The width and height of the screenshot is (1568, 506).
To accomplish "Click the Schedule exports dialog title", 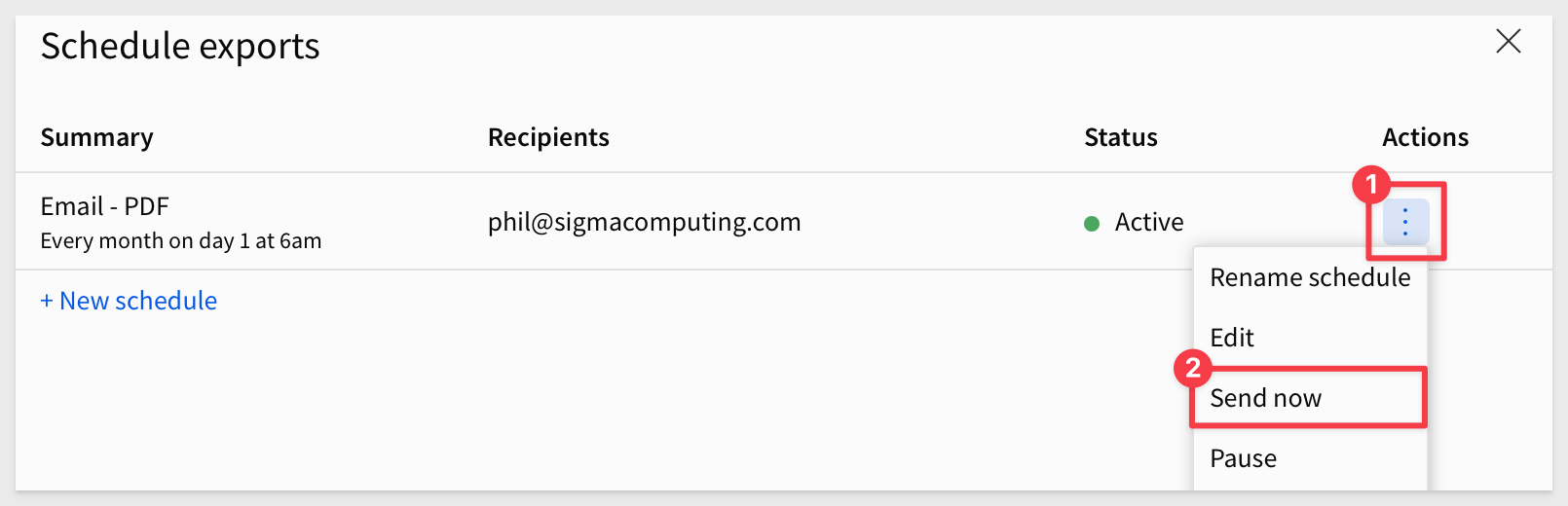I will (x=180, y=46).
